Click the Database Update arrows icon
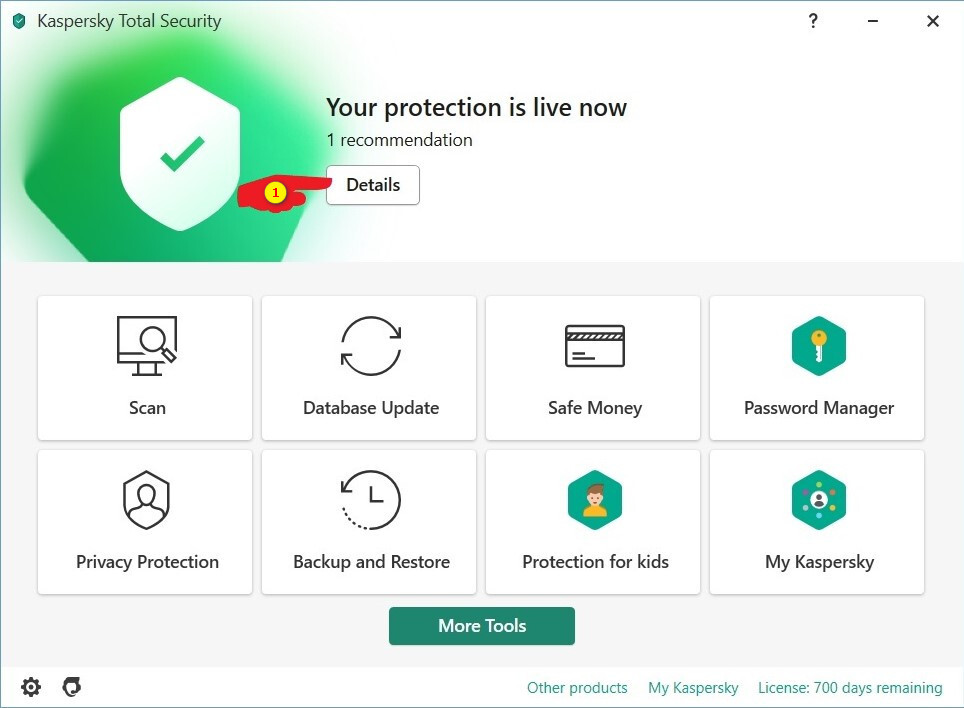Image resolution: width=964 pixels, height=708 pixels. point(371,346)
